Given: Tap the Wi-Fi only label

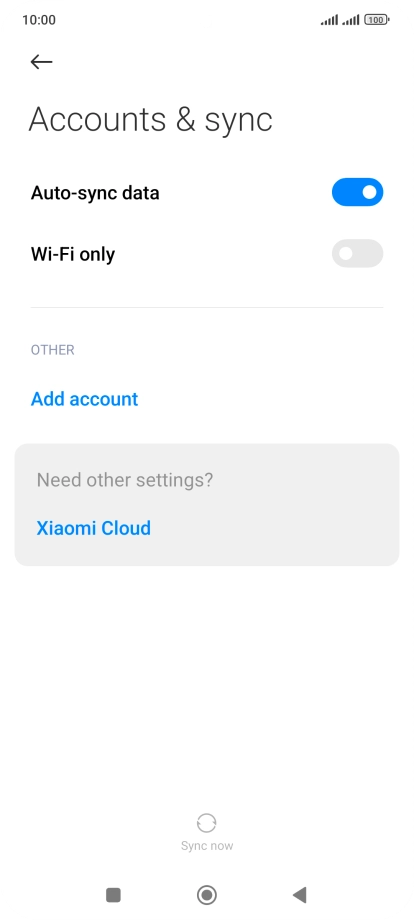Looking at the screenshot, I should pos(73,255).
